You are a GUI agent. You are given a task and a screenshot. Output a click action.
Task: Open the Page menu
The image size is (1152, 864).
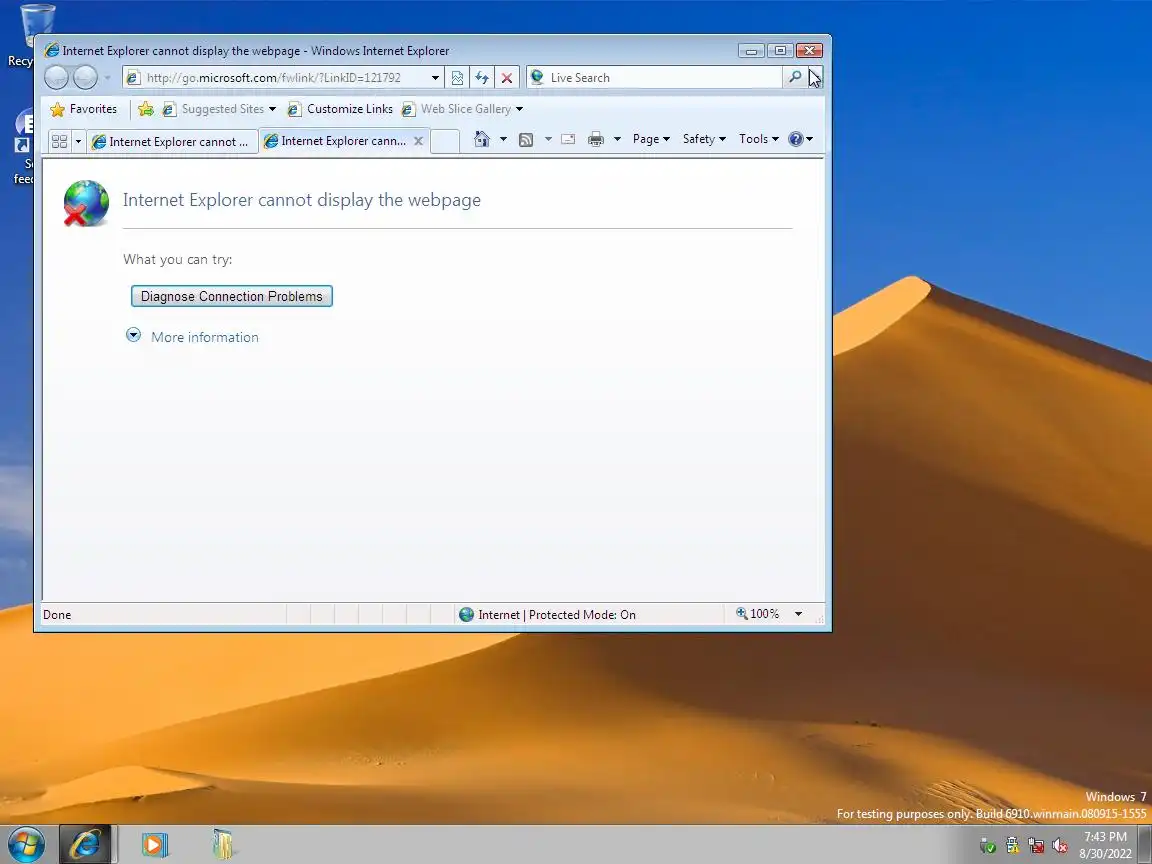coord(651,139)
